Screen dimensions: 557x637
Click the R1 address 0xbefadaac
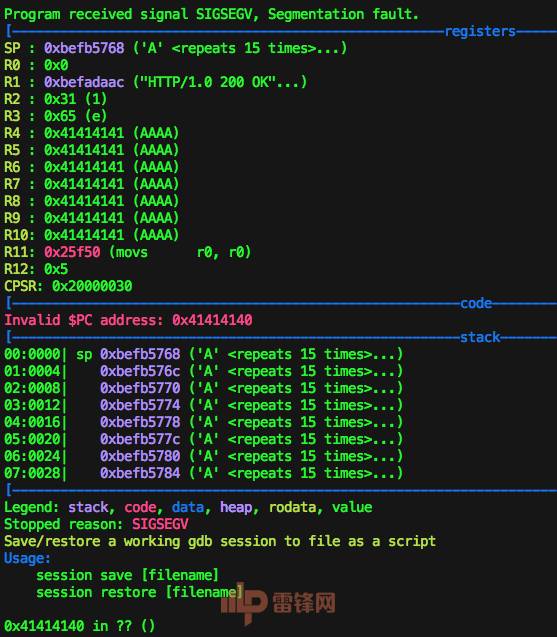coord(84,82)
